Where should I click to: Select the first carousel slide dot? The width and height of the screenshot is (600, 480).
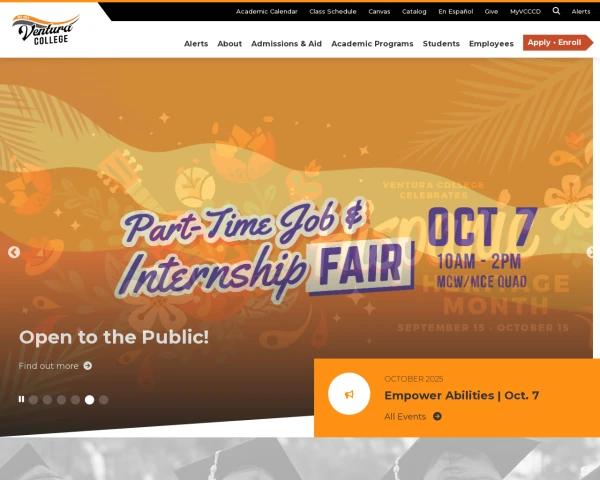coord(33,400)
